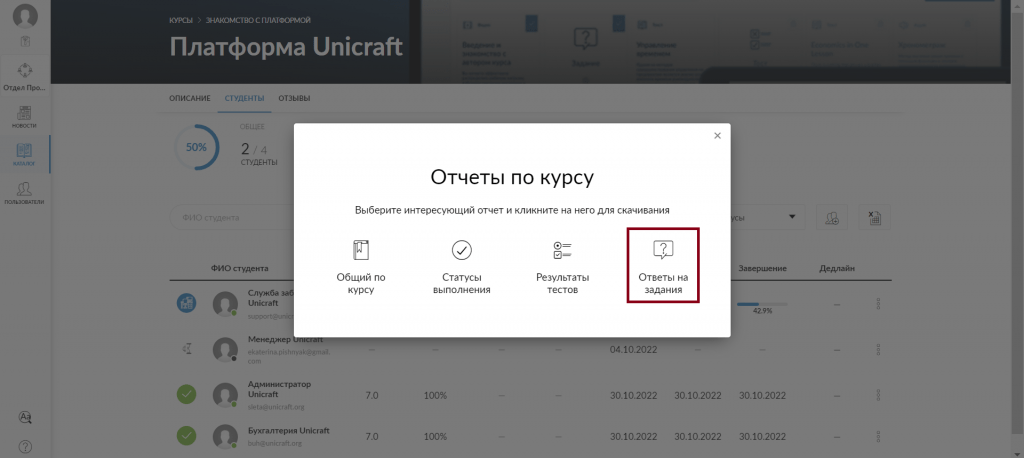Click the Бухгалтерия Unicraft avatar

225,436
